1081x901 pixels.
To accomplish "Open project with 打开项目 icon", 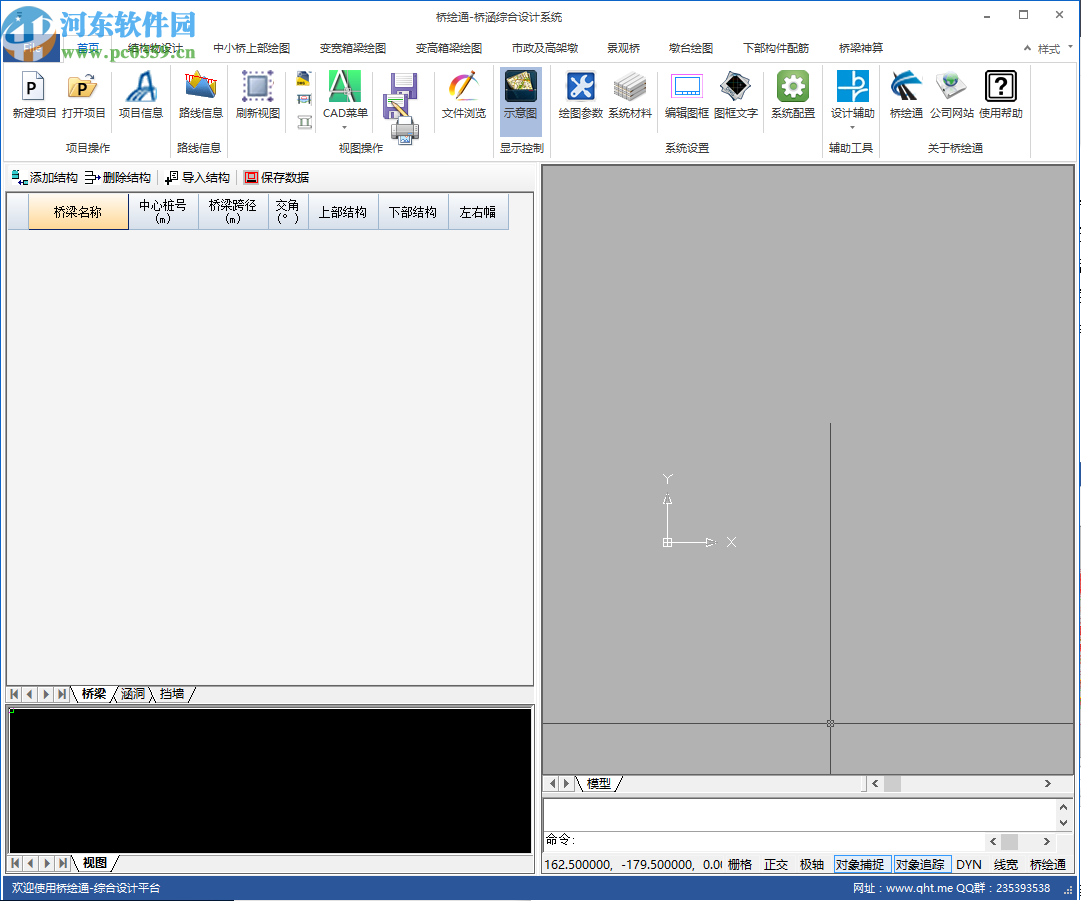I will point(83,95).
